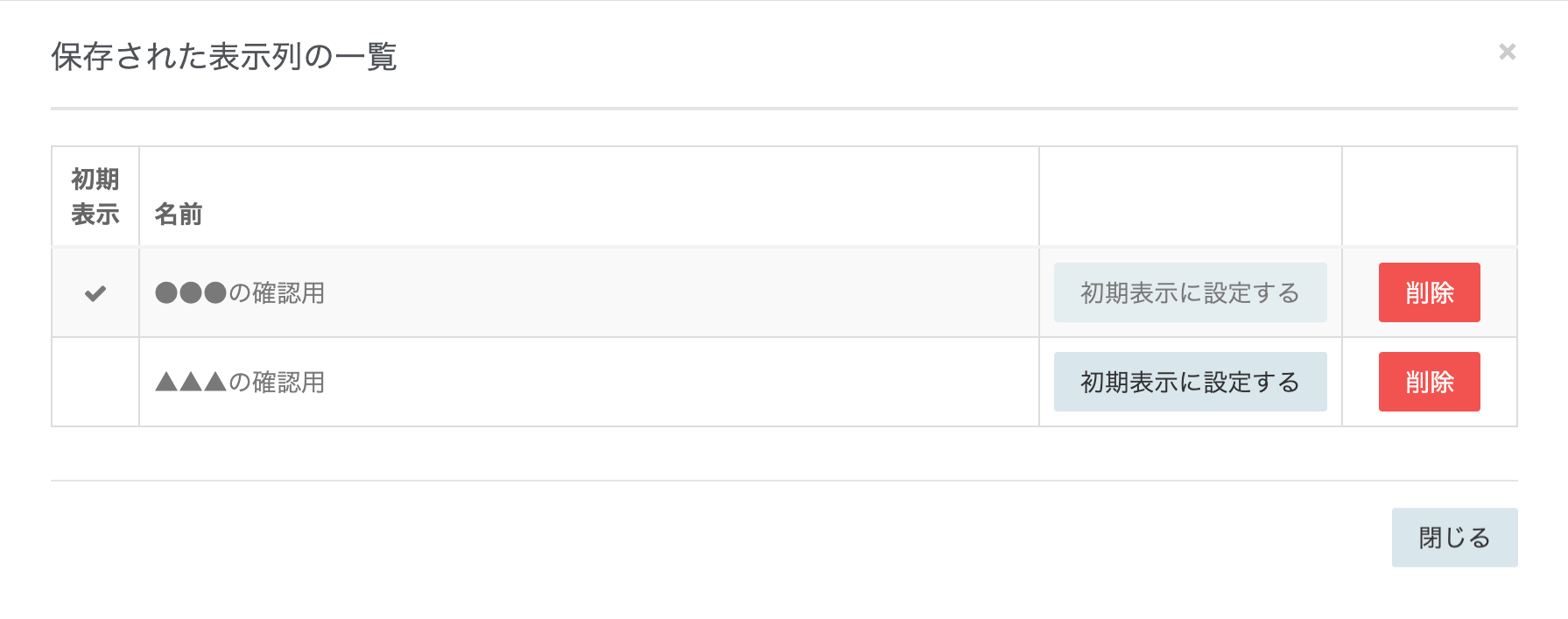
Task: Click the blank header above the 削除 buttons
Action: pos(1429,197)
